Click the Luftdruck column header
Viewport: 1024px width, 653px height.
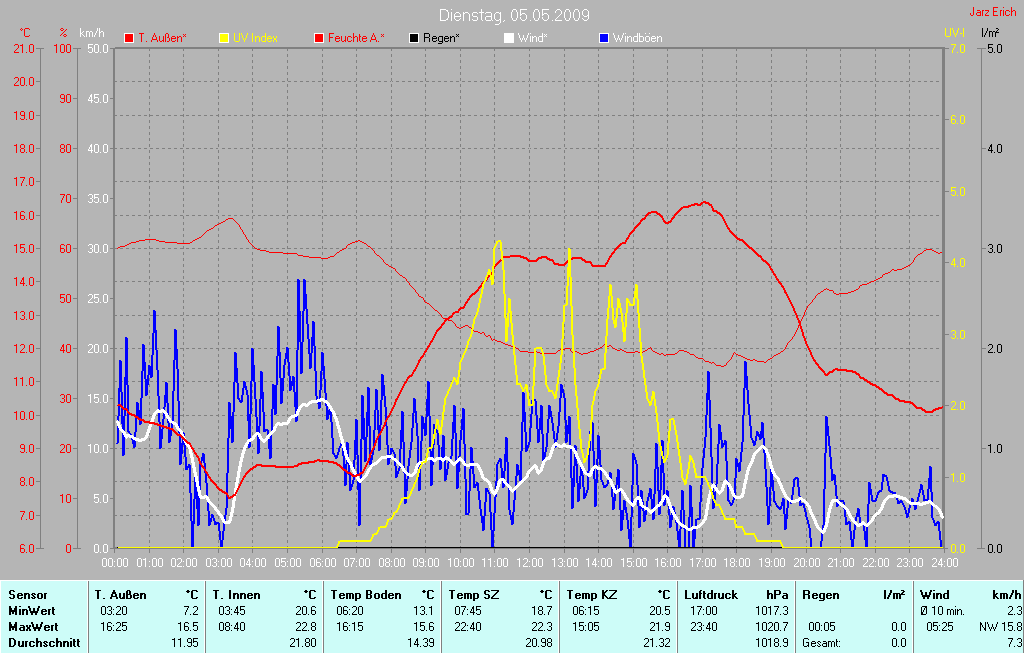[x=711, y=595]
